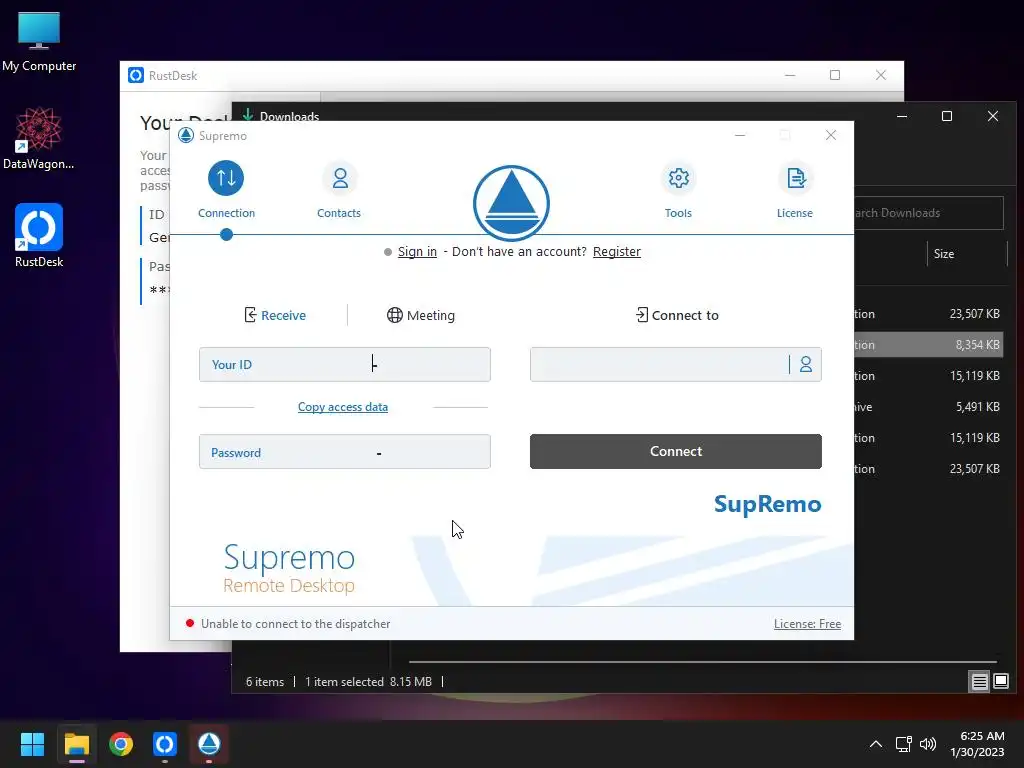Click the Copy access data link

tap(343, 407)
